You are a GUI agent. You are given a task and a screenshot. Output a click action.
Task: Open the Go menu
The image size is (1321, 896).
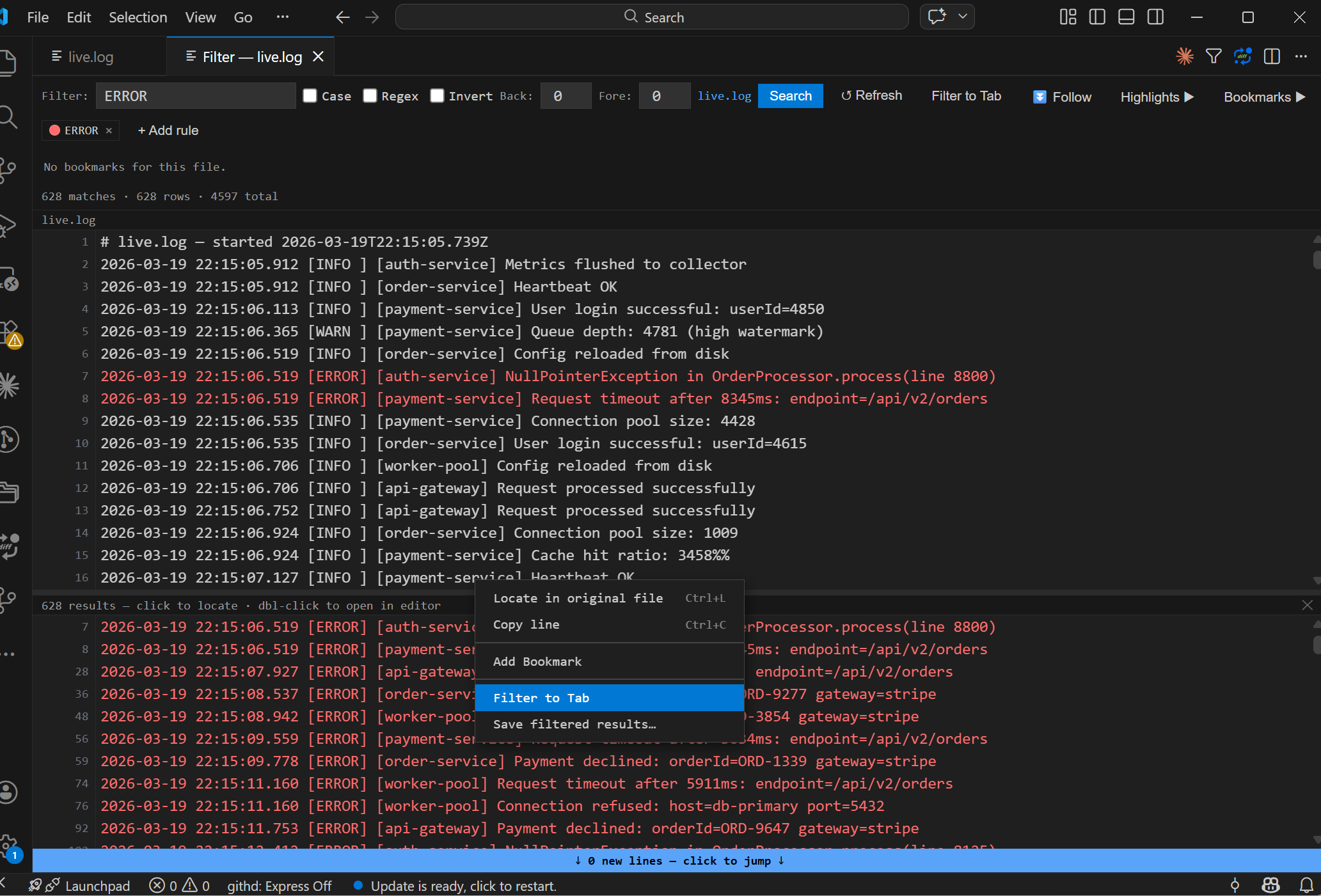[x=242, y=17]
